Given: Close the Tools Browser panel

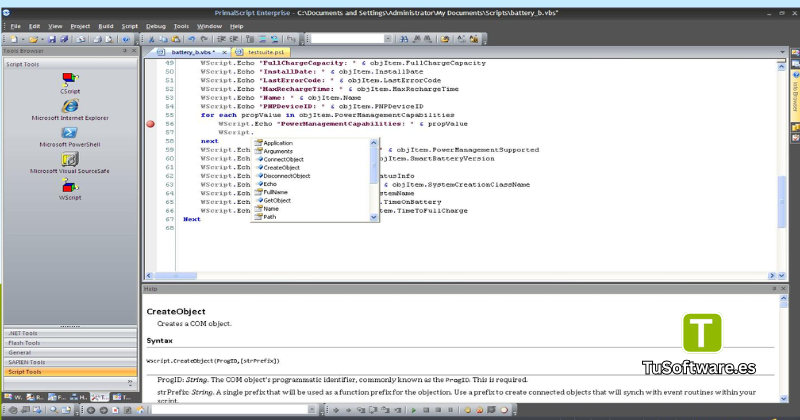Looking at the screenshot, I should pos(134,51).
